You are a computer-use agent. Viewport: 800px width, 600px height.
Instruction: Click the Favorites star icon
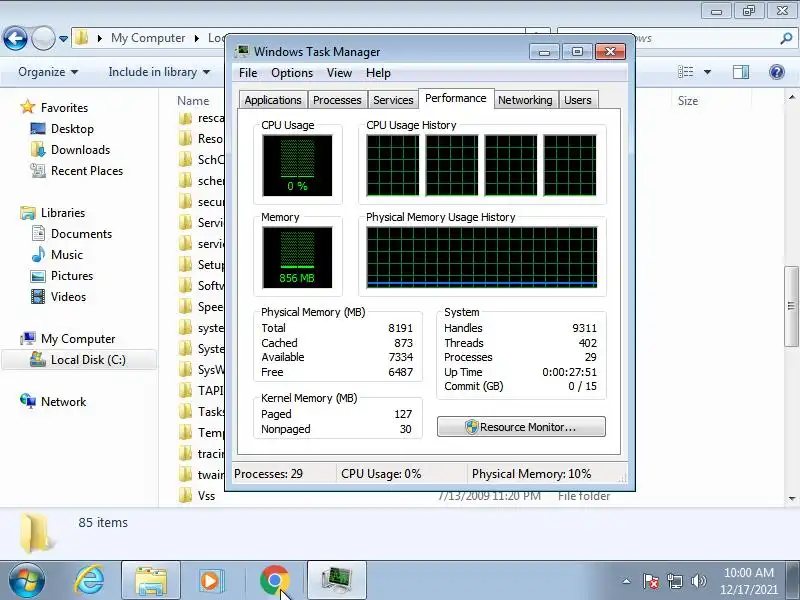28,107
